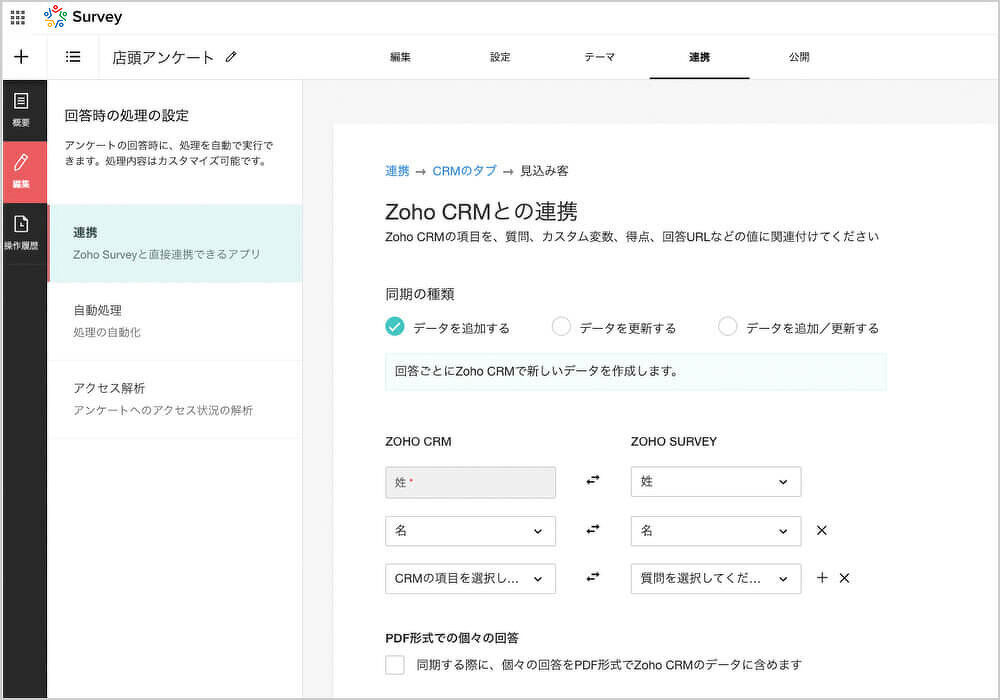1000x700 pixels.
Task: Open the 質問を選択してください dropdown
Action: pos(715,578)
